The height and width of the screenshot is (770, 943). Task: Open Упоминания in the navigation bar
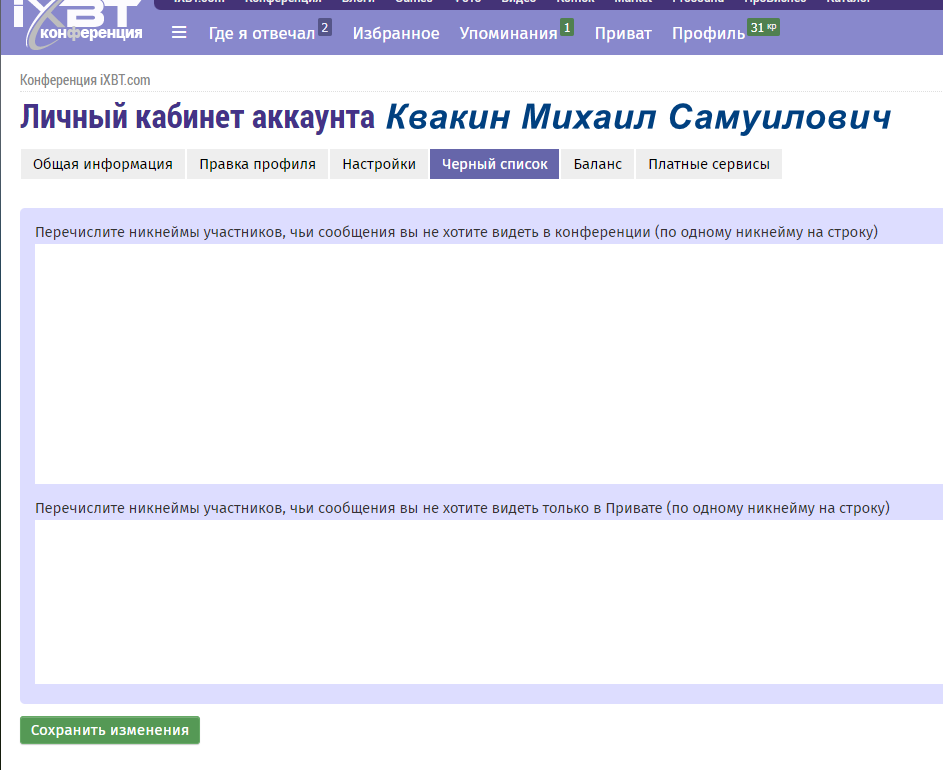(x=508, y=34)
